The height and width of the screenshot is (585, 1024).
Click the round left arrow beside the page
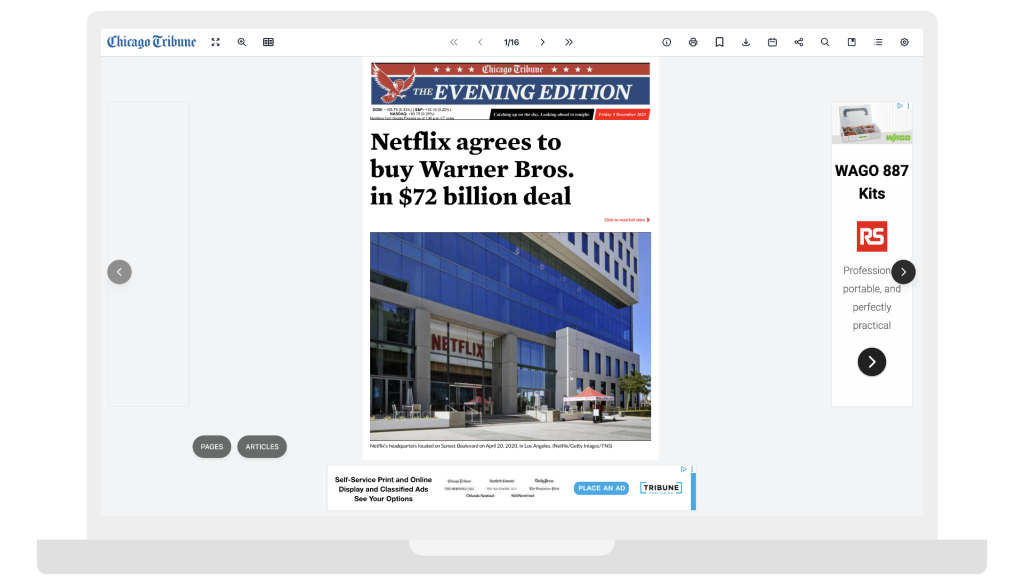coord(120,272)
